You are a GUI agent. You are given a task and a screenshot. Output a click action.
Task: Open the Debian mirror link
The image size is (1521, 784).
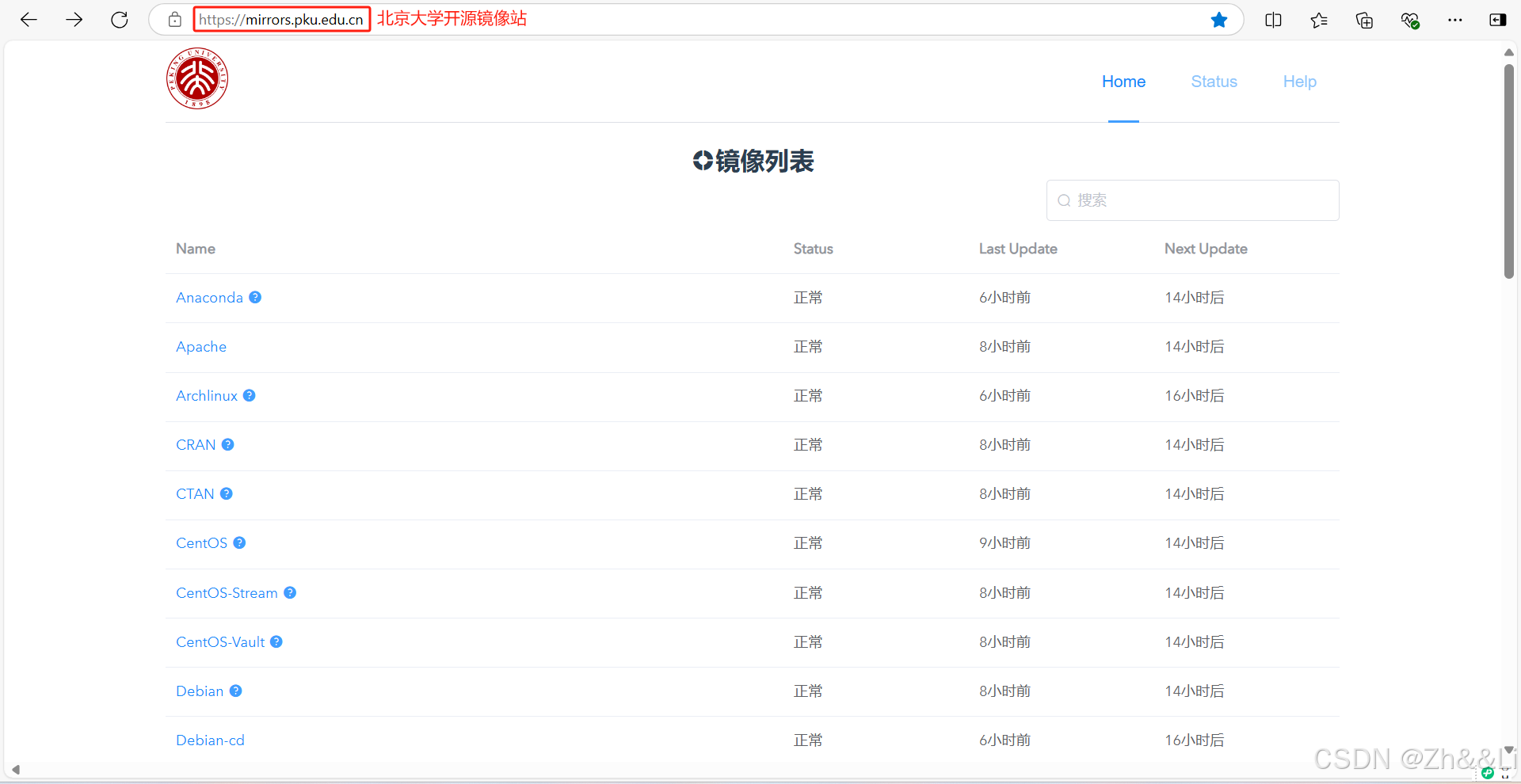(x=200, y=691)
